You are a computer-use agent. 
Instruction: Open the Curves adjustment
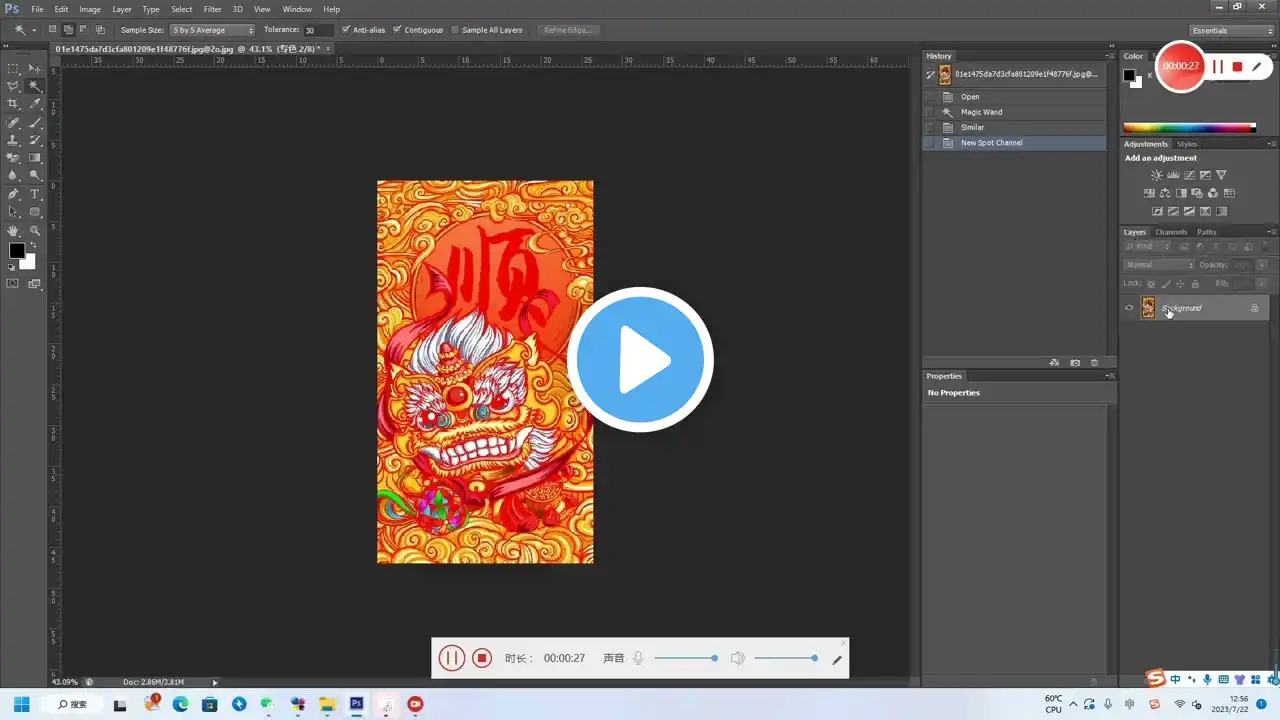click(x=1189, y=174)
